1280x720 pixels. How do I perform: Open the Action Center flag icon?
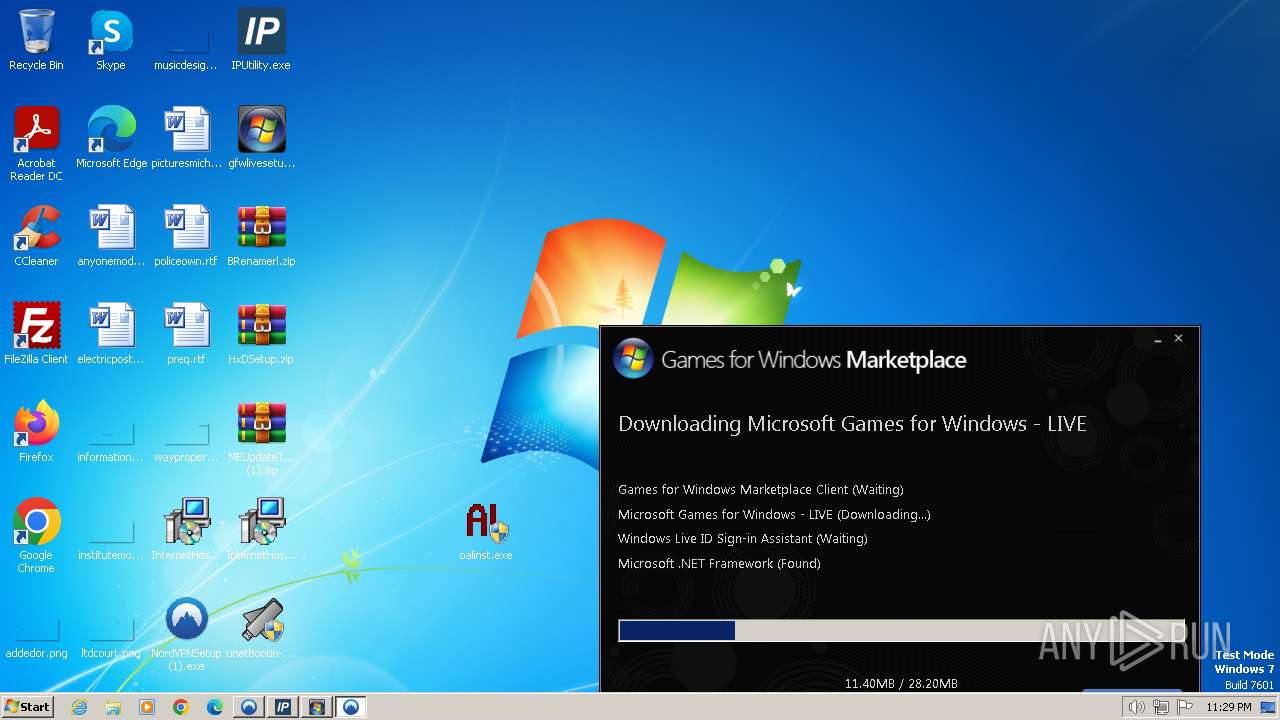[1185, 707]
